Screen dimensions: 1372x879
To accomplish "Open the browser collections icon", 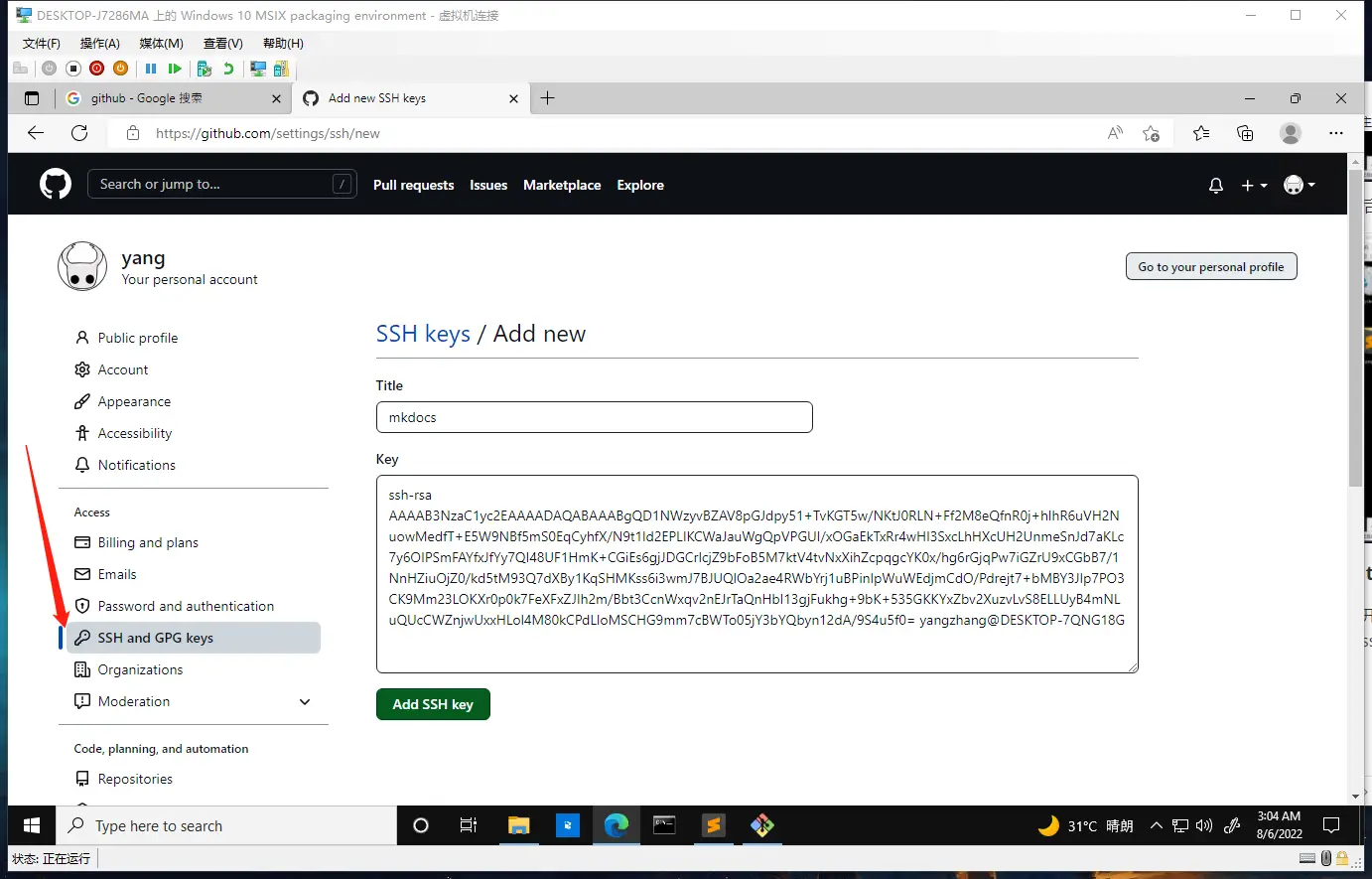I will coord(1245,133).
